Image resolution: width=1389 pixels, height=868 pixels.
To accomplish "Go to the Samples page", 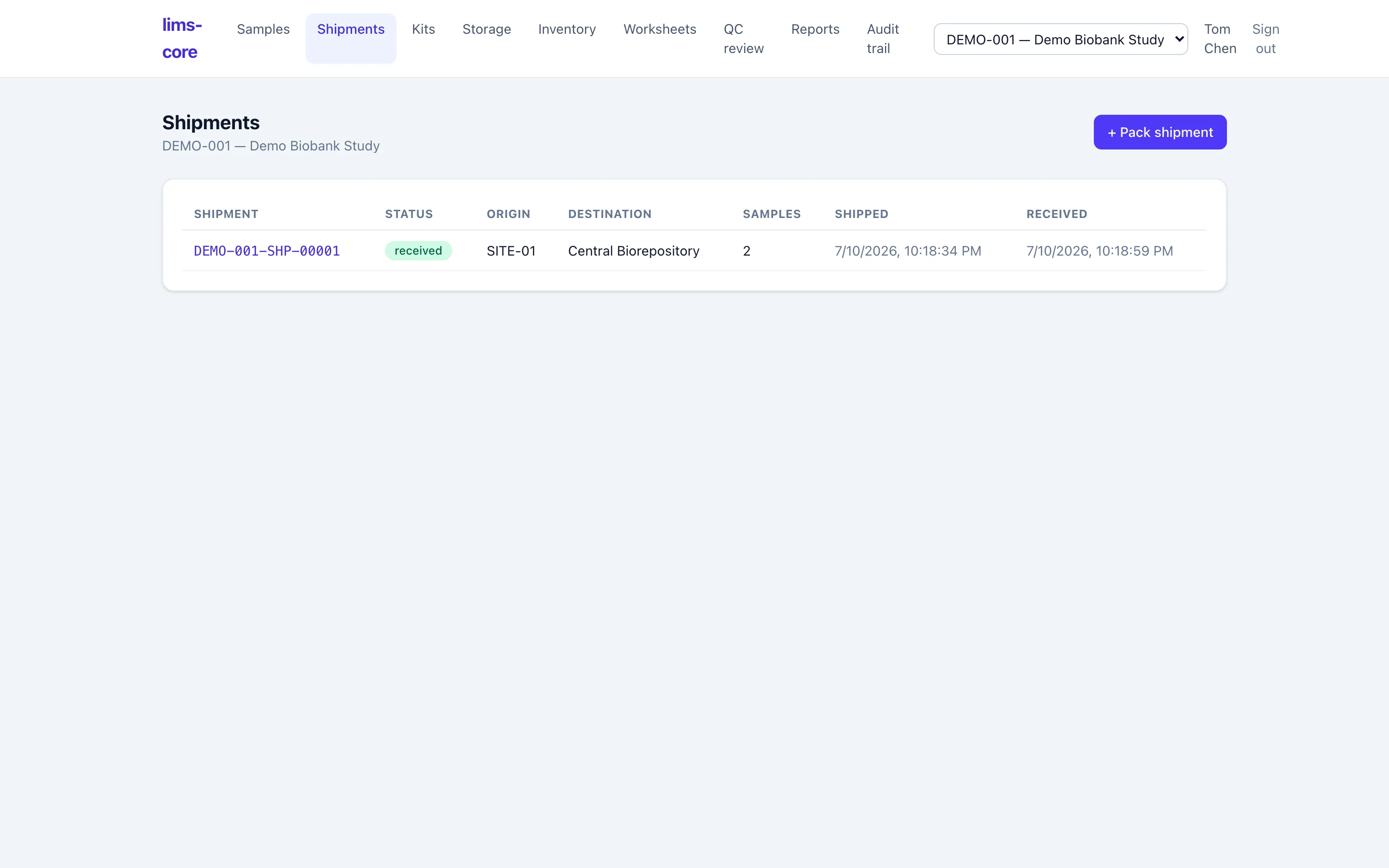I will tap(263, 29).
